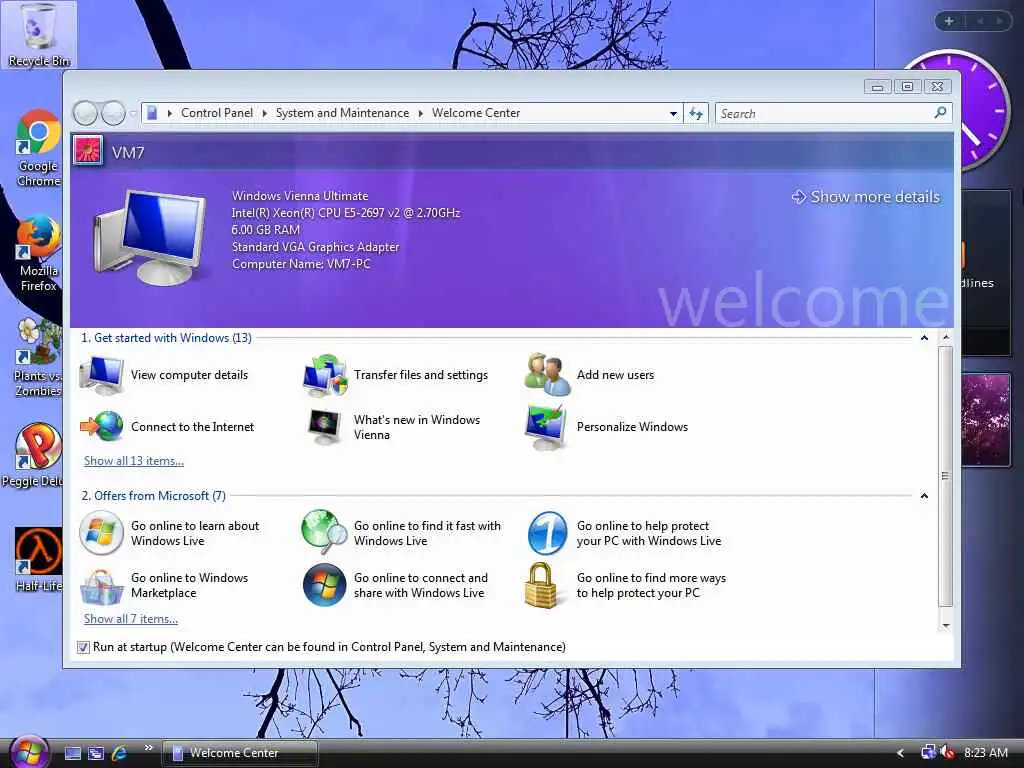This screenshot has height=768, width=1024.
Task: Show hidden tray icons arrow
Action: click(901, 753)
